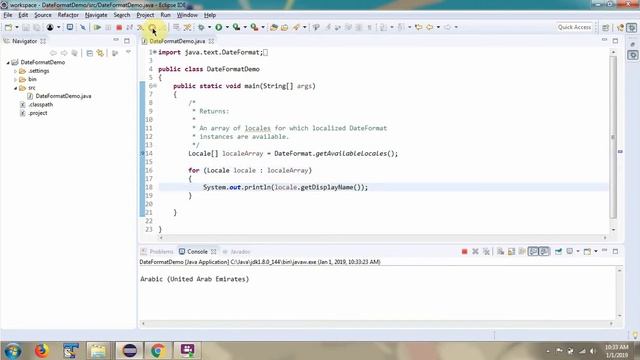Click the red Terminate button in main toolbar
640x360 pixels.
pos(119,27)
